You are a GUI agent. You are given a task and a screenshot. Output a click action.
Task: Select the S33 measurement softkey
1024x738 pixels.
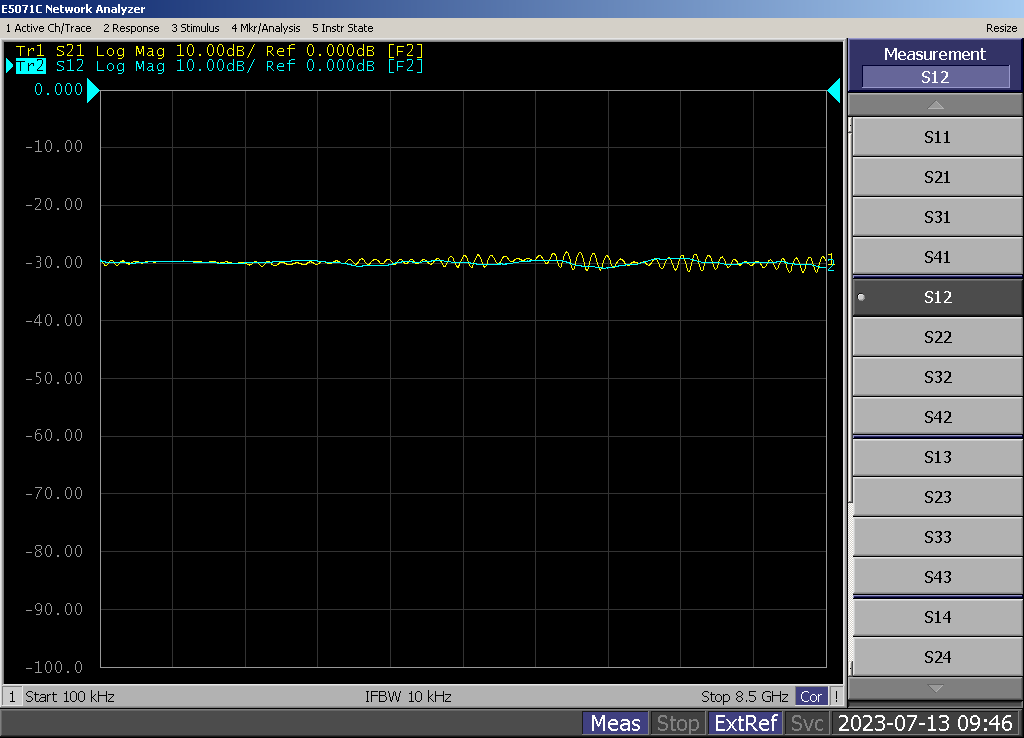click(936, 537)
